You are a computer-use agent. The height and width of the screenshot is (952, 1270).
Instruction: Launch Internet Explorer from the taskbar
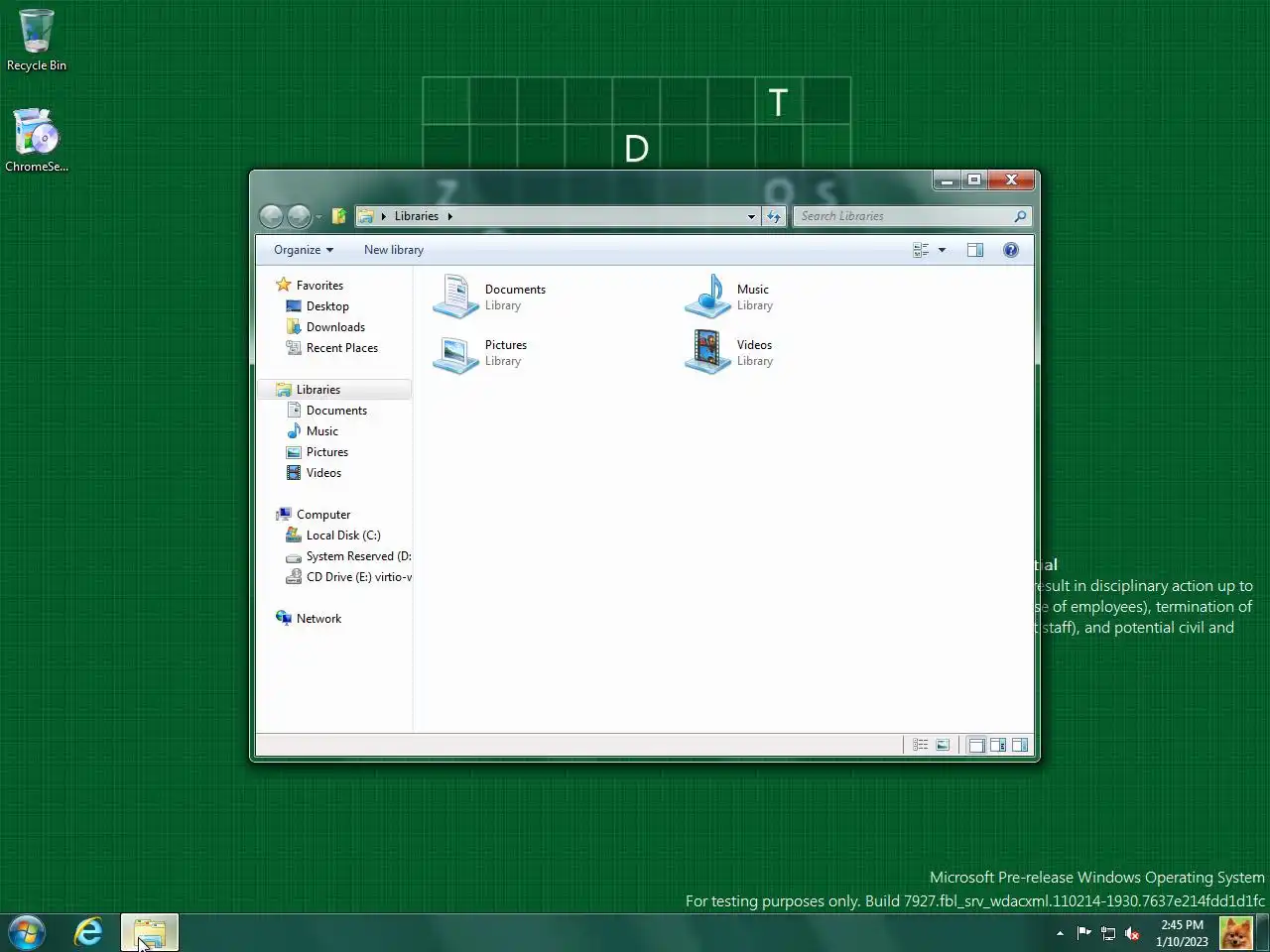click(x=88, y=932)
